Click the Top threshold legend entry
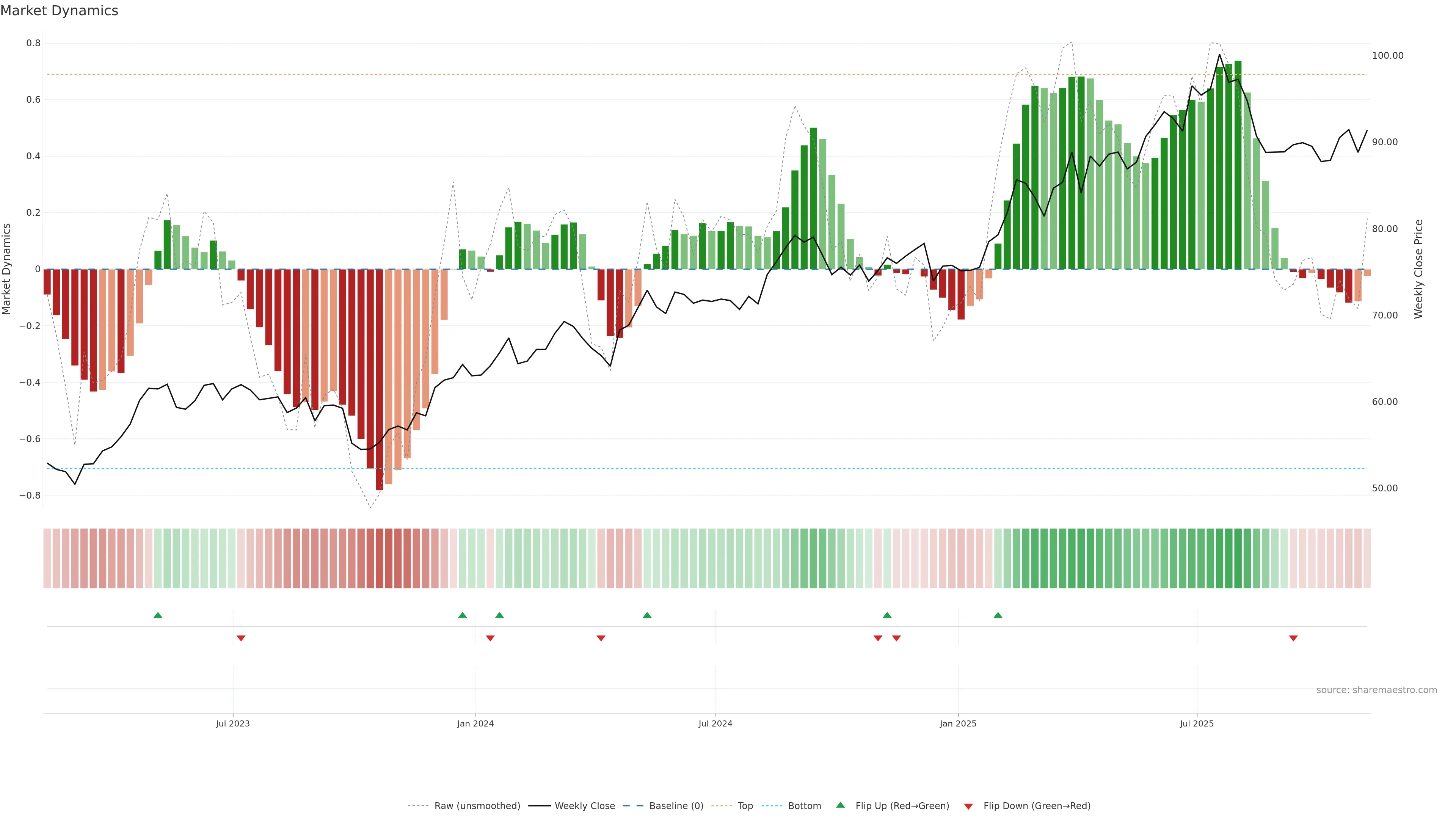 click(x=745, y=805)
